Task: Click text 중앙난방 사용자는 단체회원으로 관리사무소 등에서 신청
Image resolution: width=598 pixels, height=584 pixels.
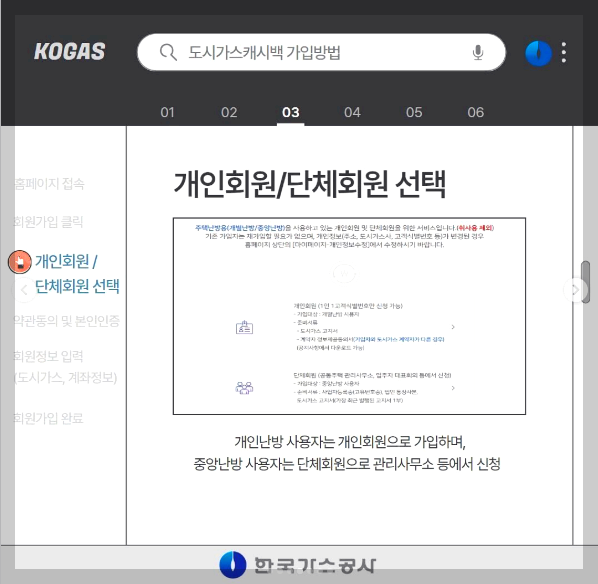Action: pyautogui.click(x=347, y=464)
